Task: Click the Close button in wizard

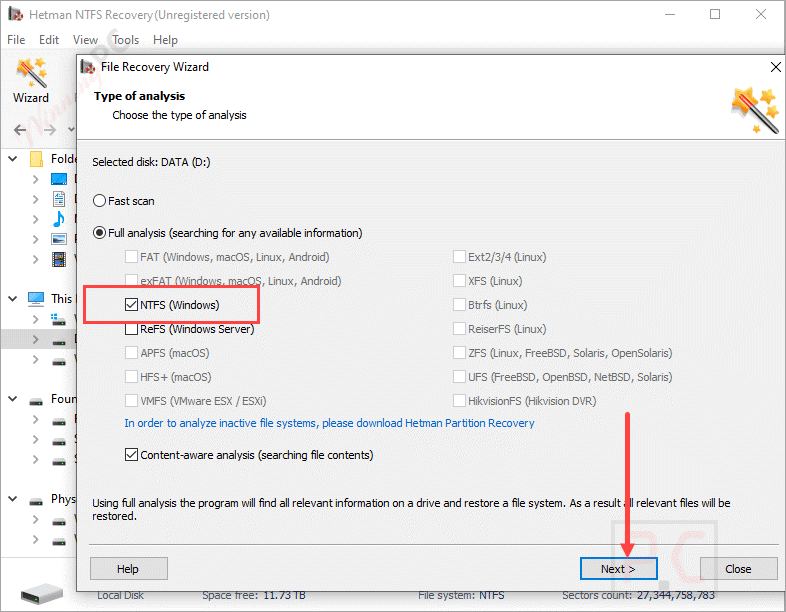Action: point(738,569)
